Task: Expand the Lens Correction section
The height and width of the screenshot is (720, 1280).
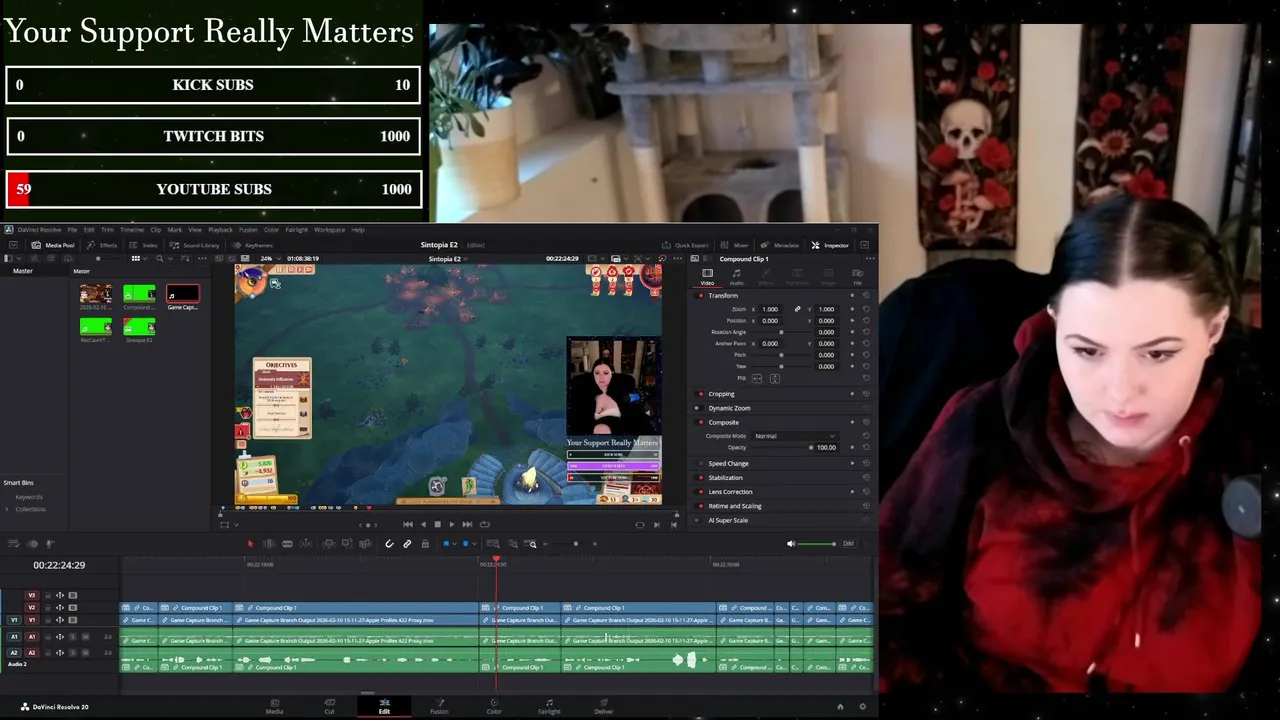Action: coord(730,492)
